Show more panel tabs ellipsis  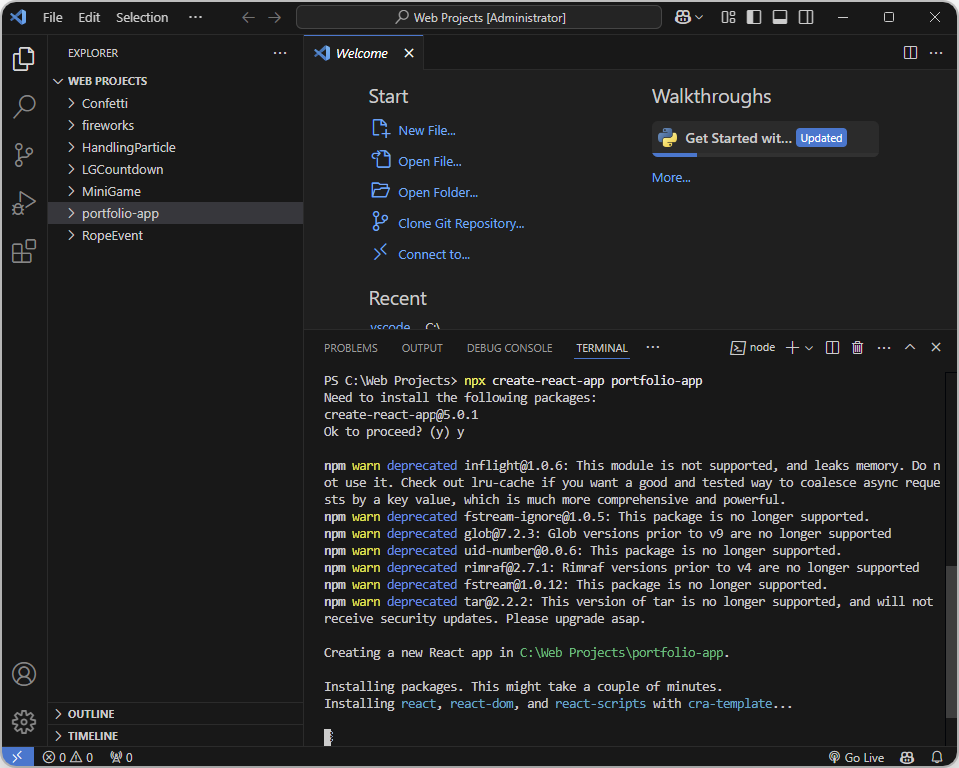(x=653, y=347)
